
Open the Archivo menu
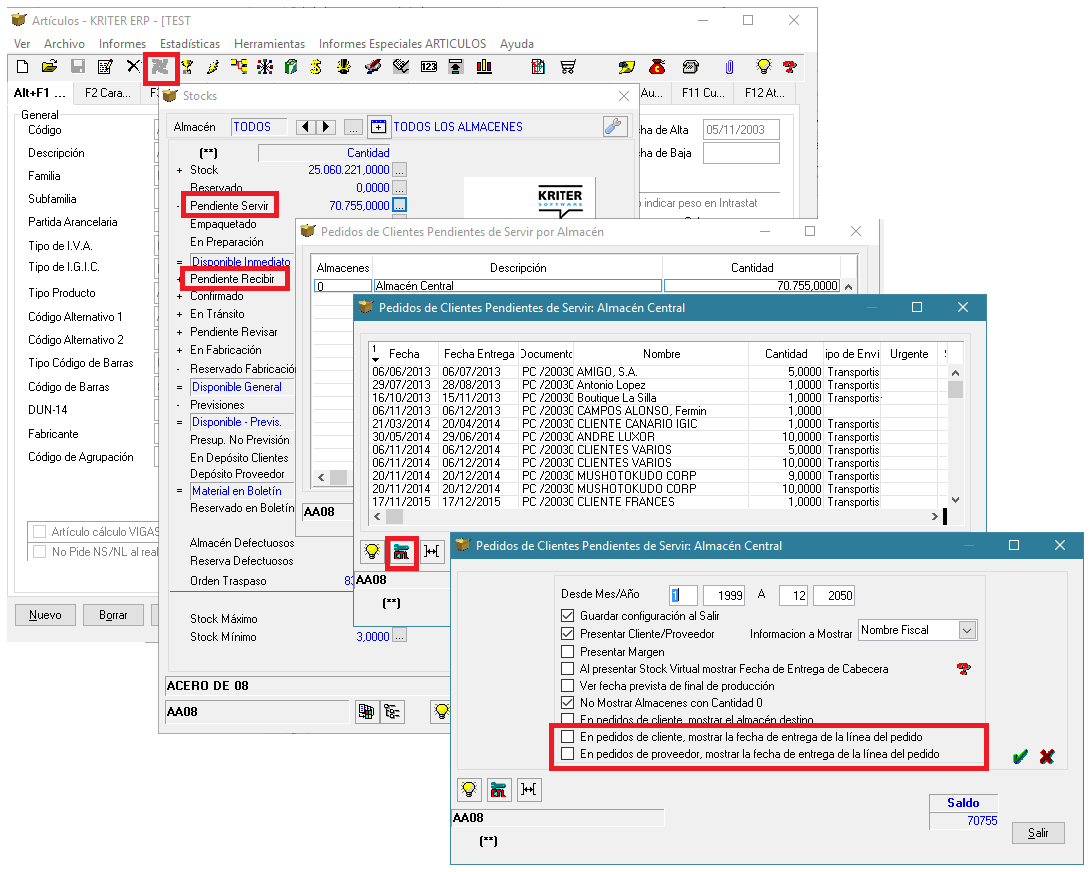click(64, 44)
